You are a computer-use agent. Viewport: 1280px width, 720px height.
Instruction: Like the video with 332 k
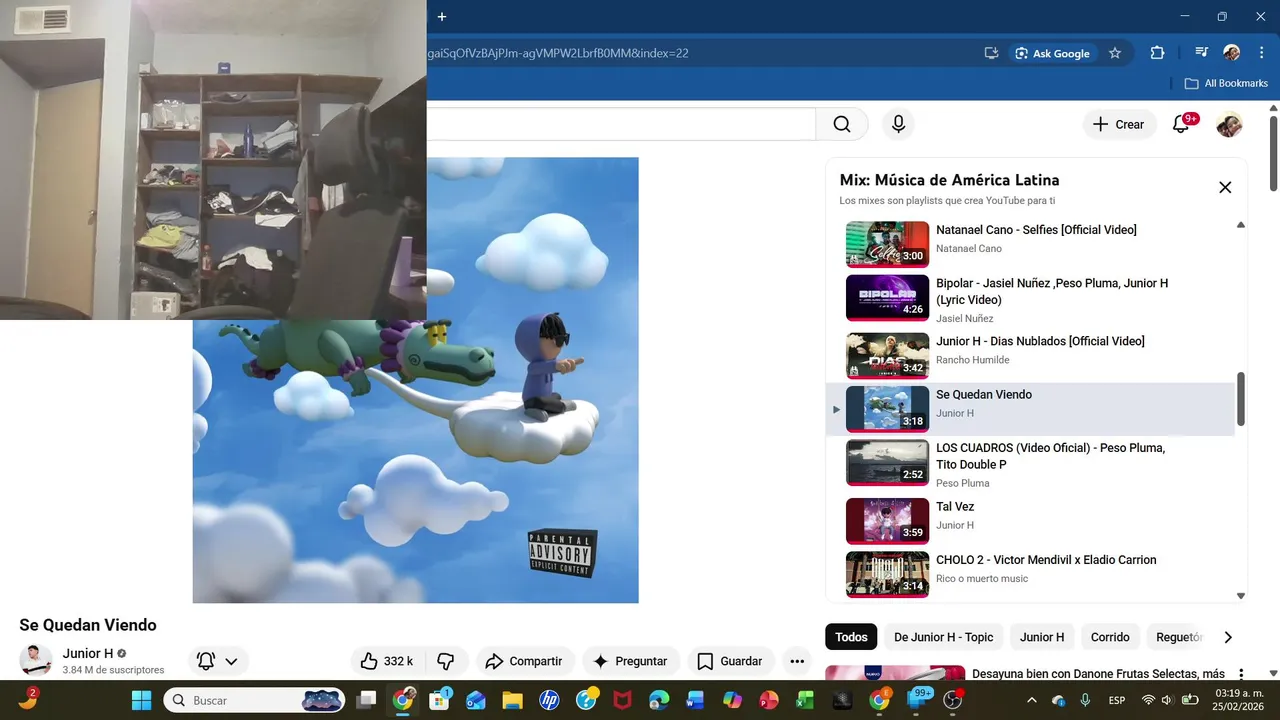(x=387, y=661)
